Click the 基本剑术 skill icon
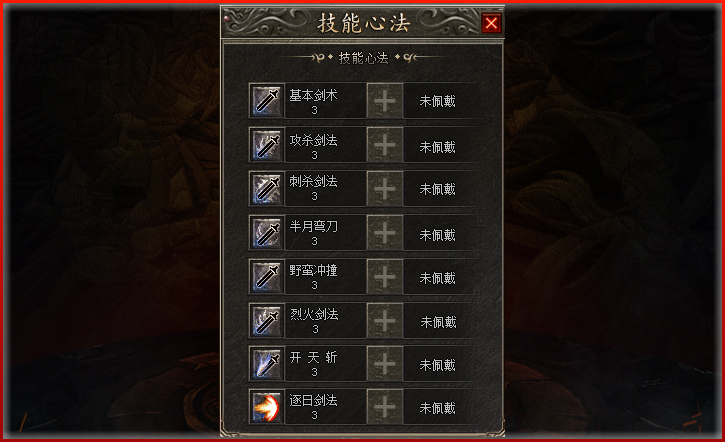The width and height of the screenshot is (725, 442). tap(267, 101)
